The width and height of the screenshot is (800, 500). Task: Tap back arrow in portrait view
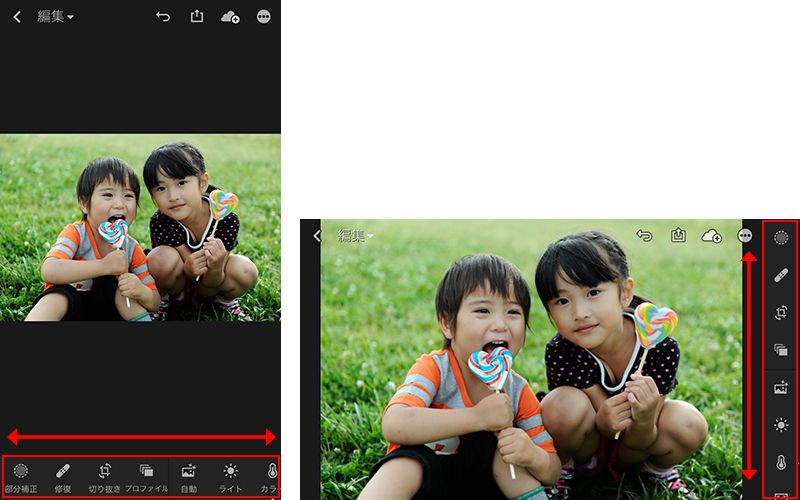[17, 17]
